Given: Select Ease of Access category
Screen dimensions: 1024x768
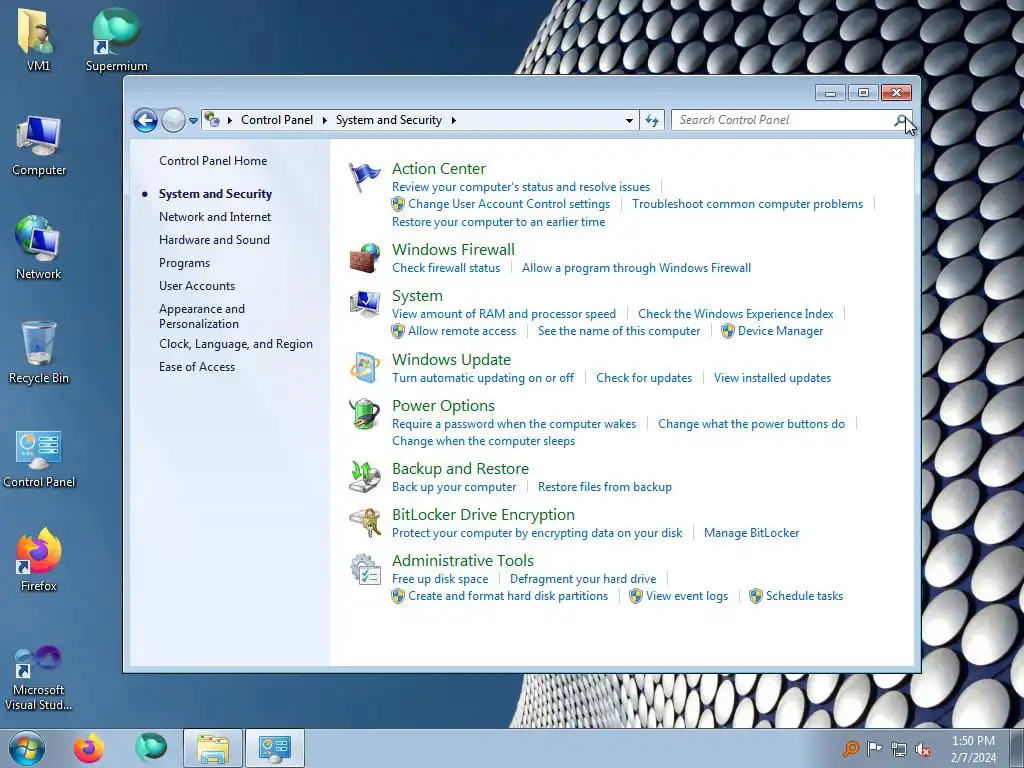Looking at the screenshot, I should pos(197,366).
